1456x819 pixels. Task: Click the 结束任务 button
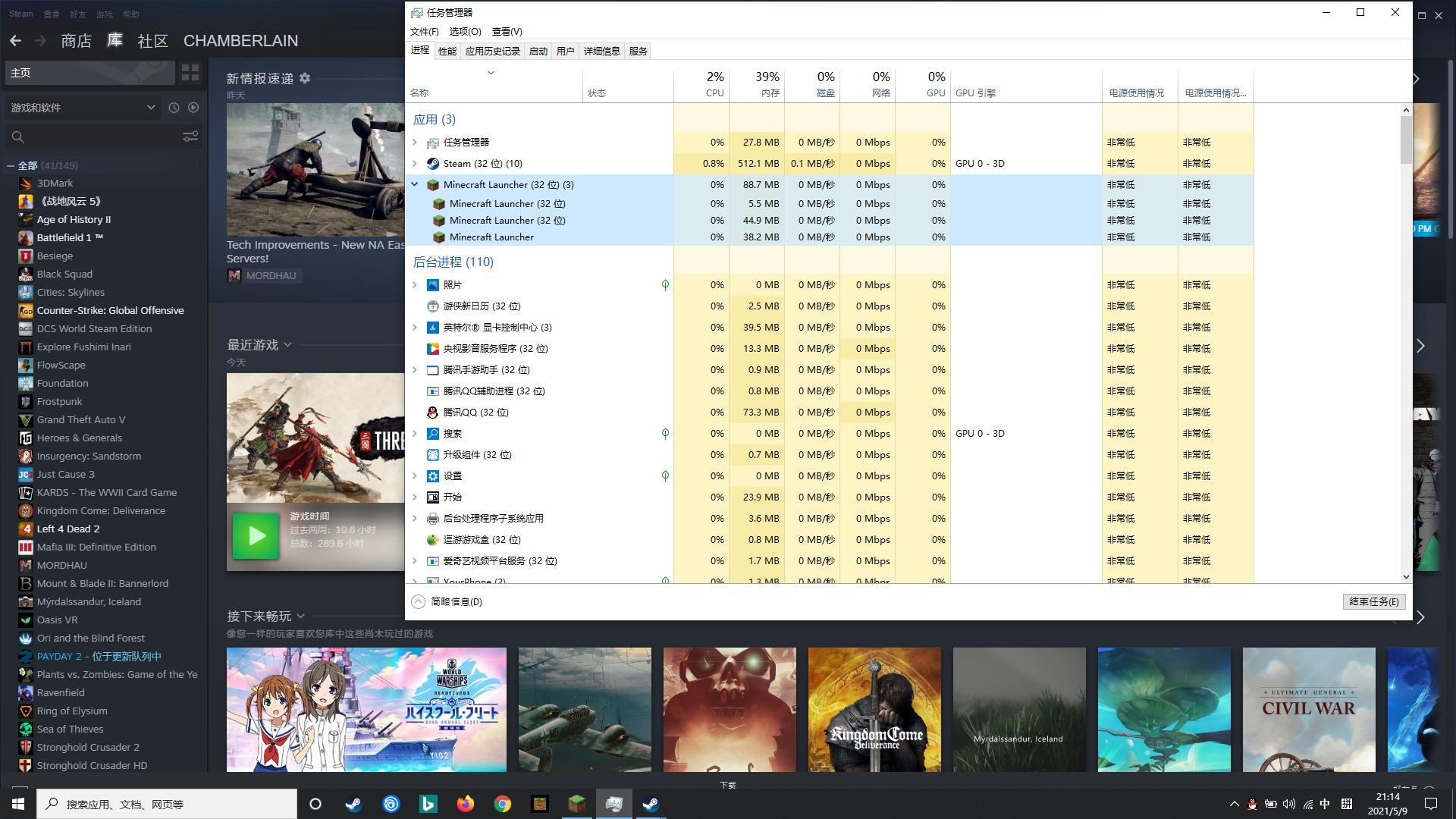1373,601
